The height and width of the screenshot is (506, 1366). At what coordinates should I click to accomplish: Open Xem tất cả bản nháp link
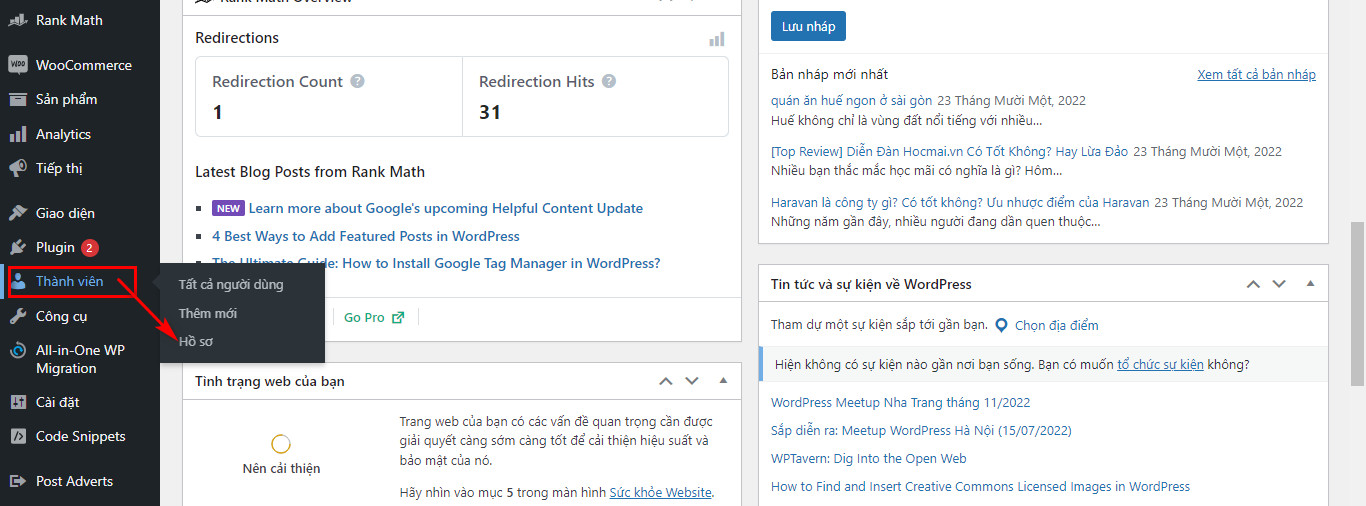click(1257, 74)
